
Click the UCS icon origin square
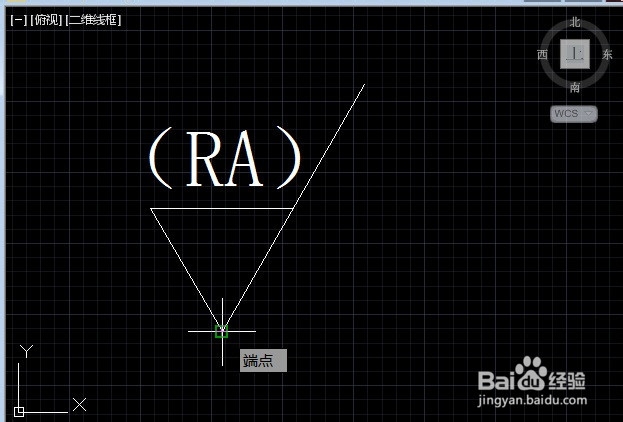coord(19,412)
